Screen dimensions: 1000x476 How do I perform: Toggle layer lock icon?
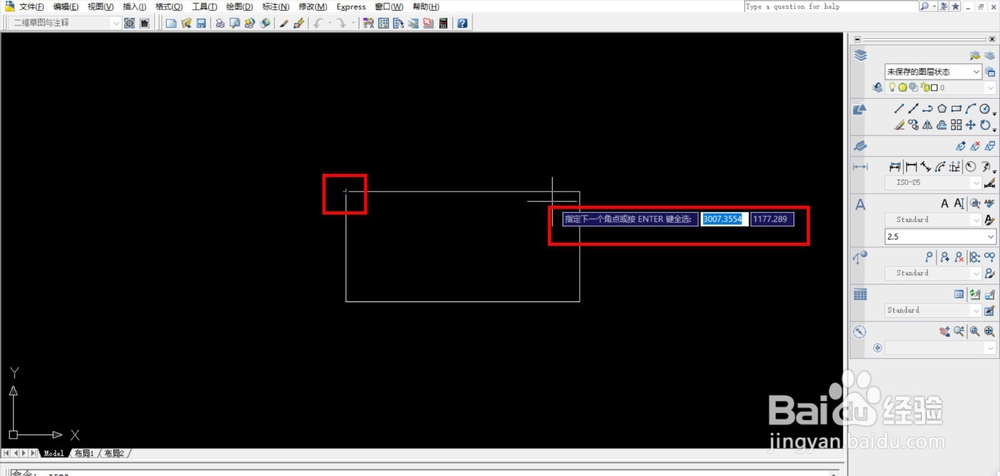pos(924,87)
